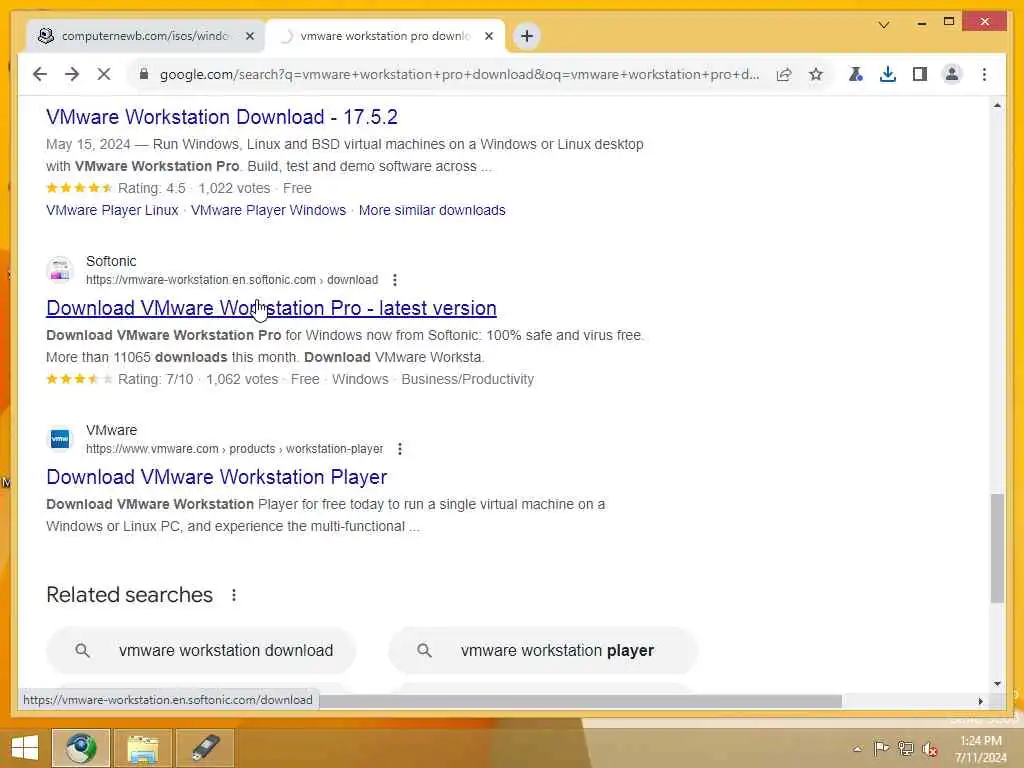Click scroll-up arrow of vertical scrollbar
Screen dimensions: 1024x768
tap(997, 106)
